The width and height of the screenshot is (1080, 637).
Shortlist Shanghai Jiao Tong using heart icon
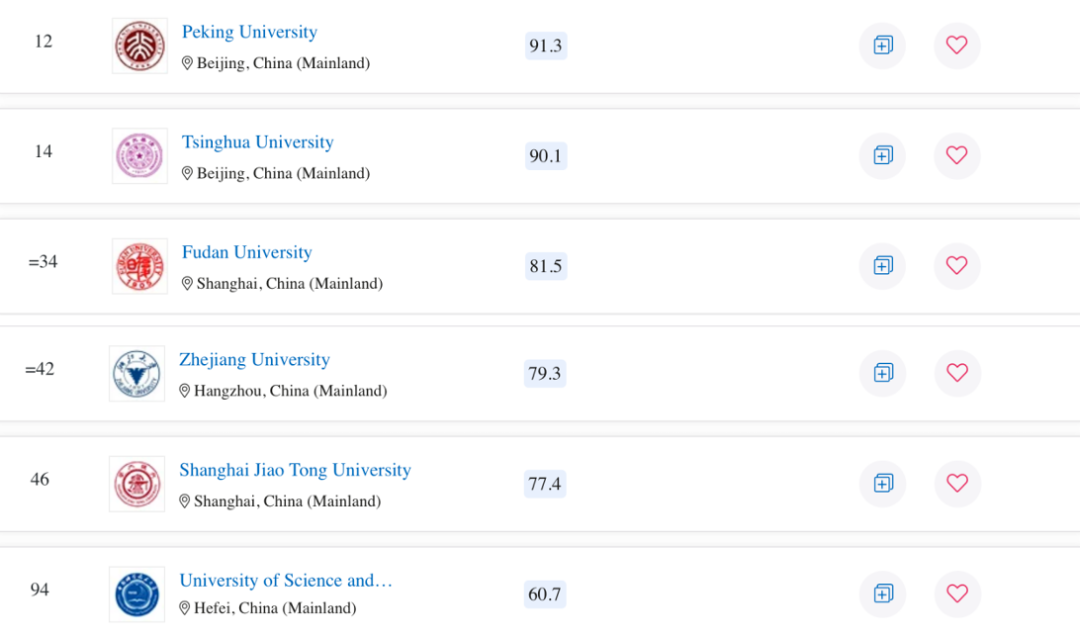click(957, 483)
